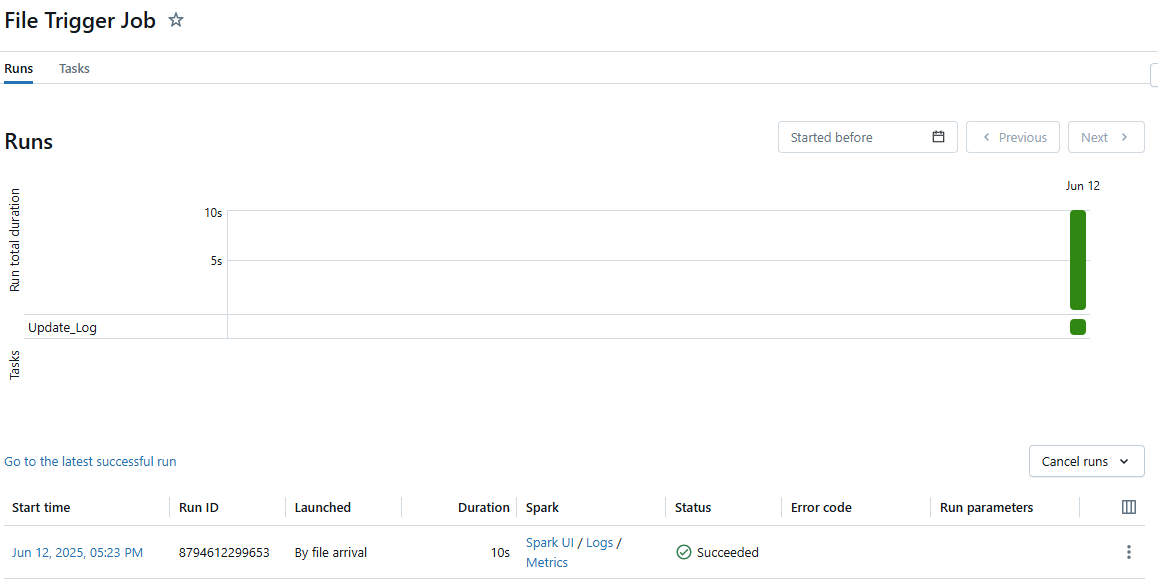Go to the latest successful run
The image size is (1158, 579).
pos(90,461)
